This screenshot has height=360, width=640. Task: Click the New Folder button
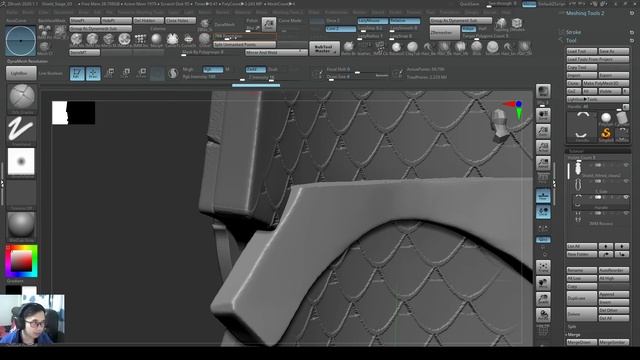[582, 254]
